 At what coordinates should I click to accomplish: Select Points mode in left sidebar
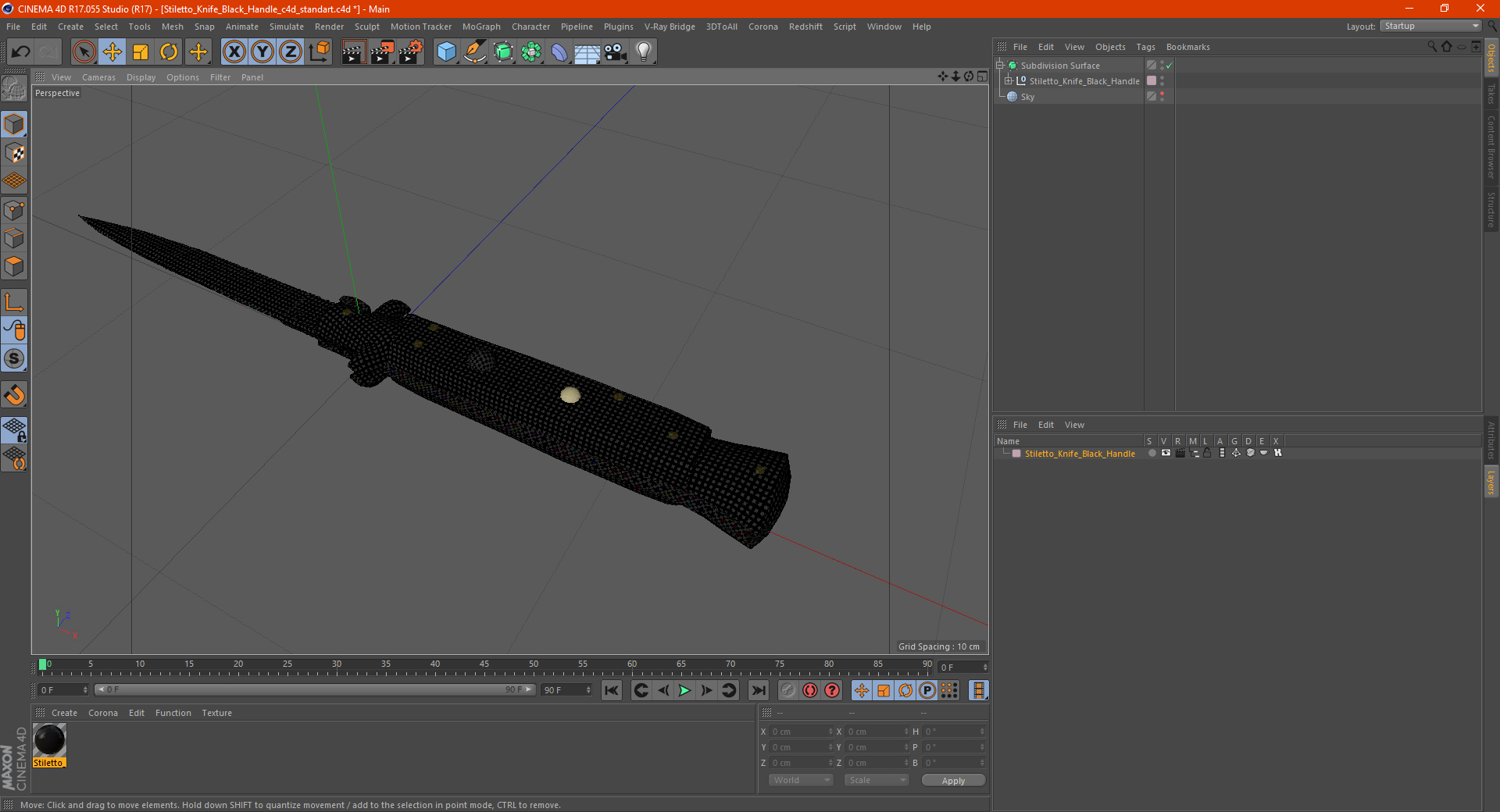coord(14,210)
